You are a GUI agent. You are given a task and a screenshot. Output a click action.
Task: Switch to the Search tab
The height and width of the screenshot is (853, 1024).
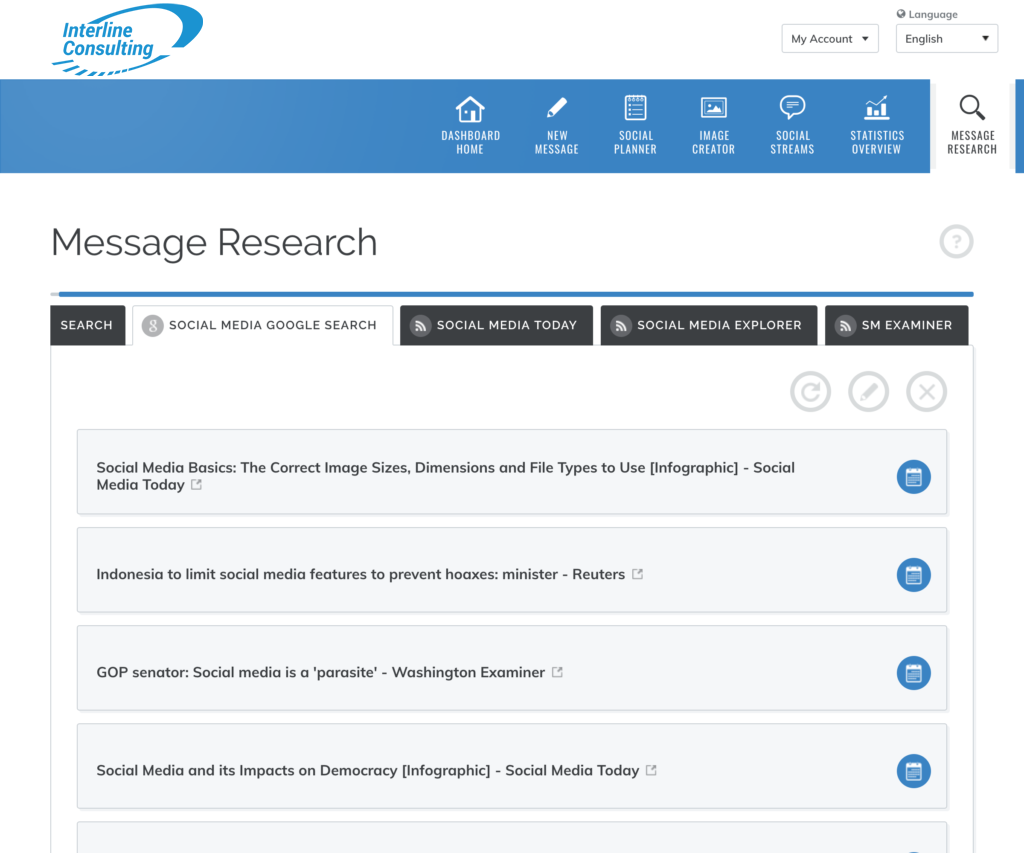(88, 325)
